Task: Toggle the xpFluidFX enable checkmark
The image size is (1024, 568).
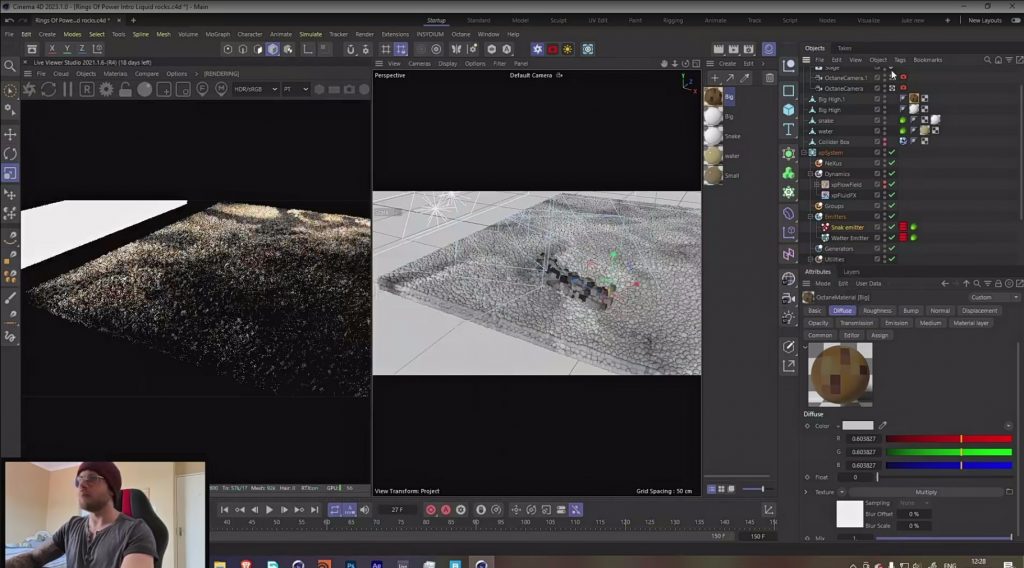Action: pos(891,195)
